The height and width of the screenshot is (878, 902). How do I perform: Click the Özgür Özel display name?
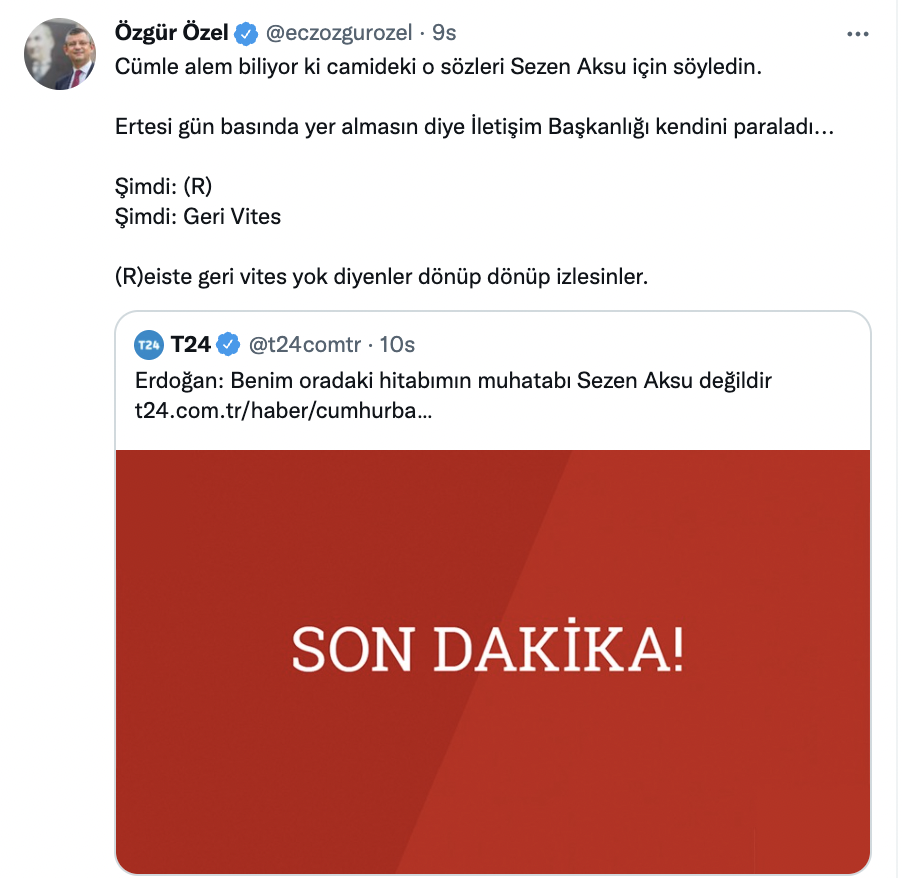[x=172, y=33]
